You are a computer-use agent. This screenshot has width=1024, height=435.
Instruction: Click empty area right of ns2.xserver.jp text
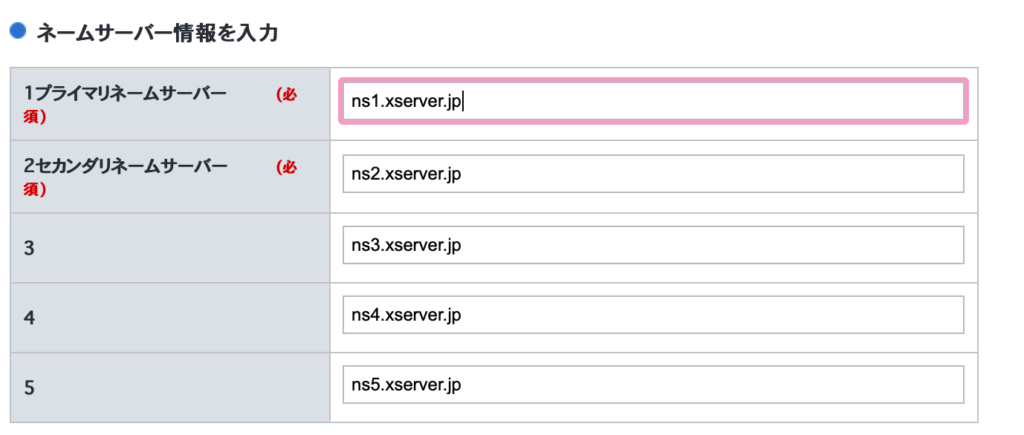pos(712,174)
